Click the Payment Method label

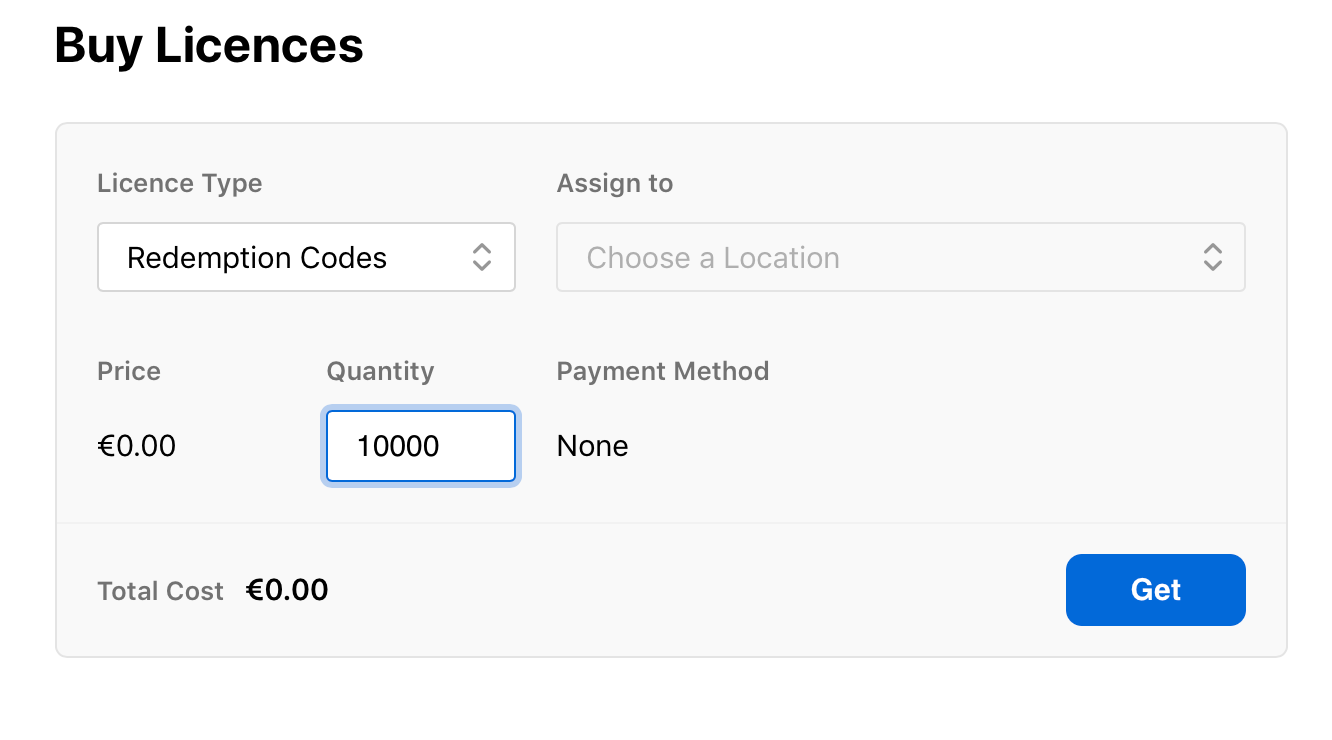coord(662,372)
